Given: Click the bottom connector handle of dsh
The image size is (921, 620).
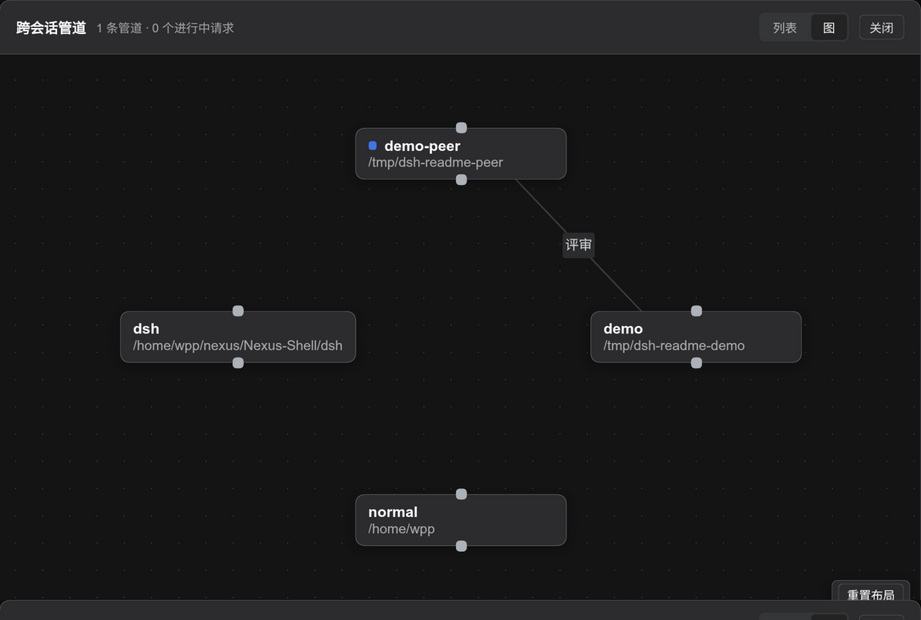Looking at the screenshot, I should tap(238, 363).
